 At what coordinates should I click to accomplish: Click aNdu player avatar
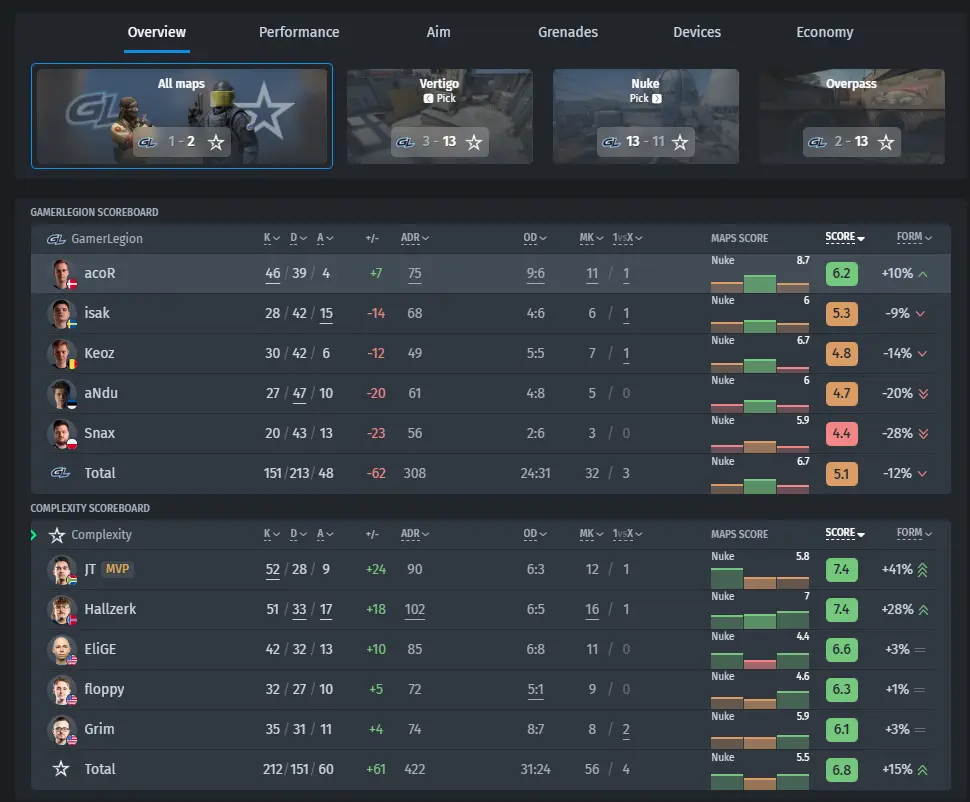(x=62, y=394)
